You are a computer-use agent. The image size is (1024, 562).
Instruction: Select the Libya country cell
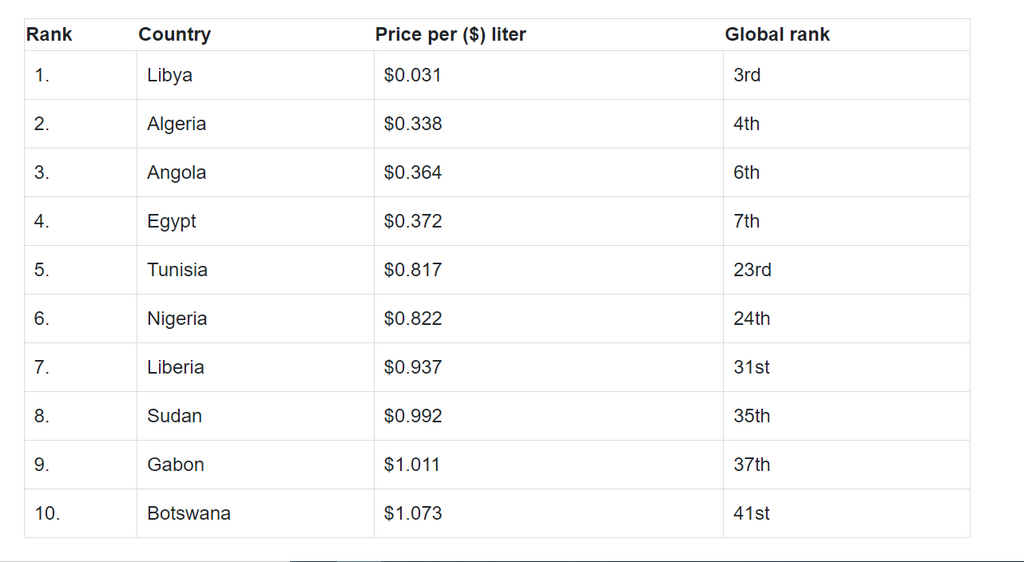(x=169, y=75)
